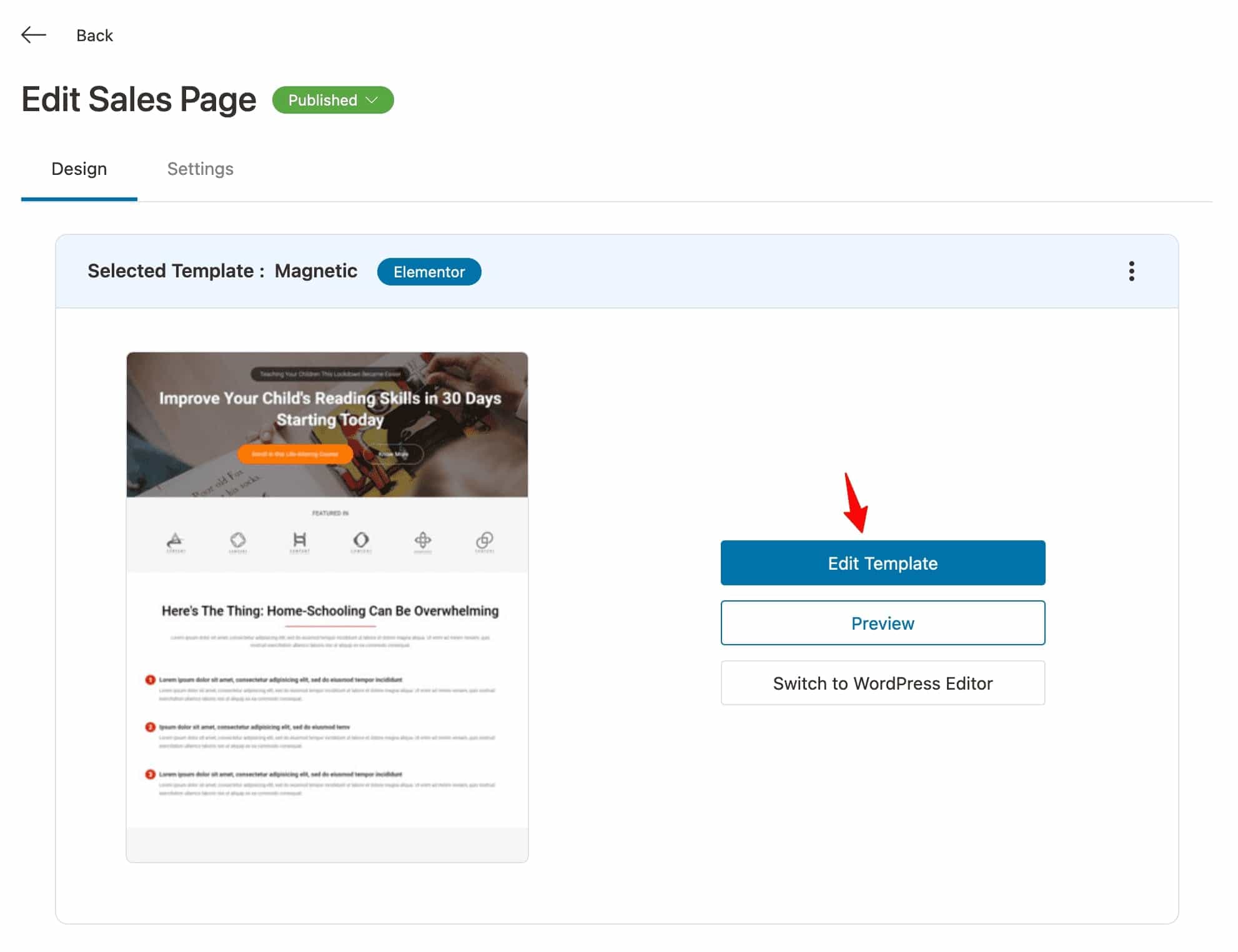This screenshot has height=952, width=1238.
Task: Open the three-dot options menu
Action: [x=1131, y=272]
